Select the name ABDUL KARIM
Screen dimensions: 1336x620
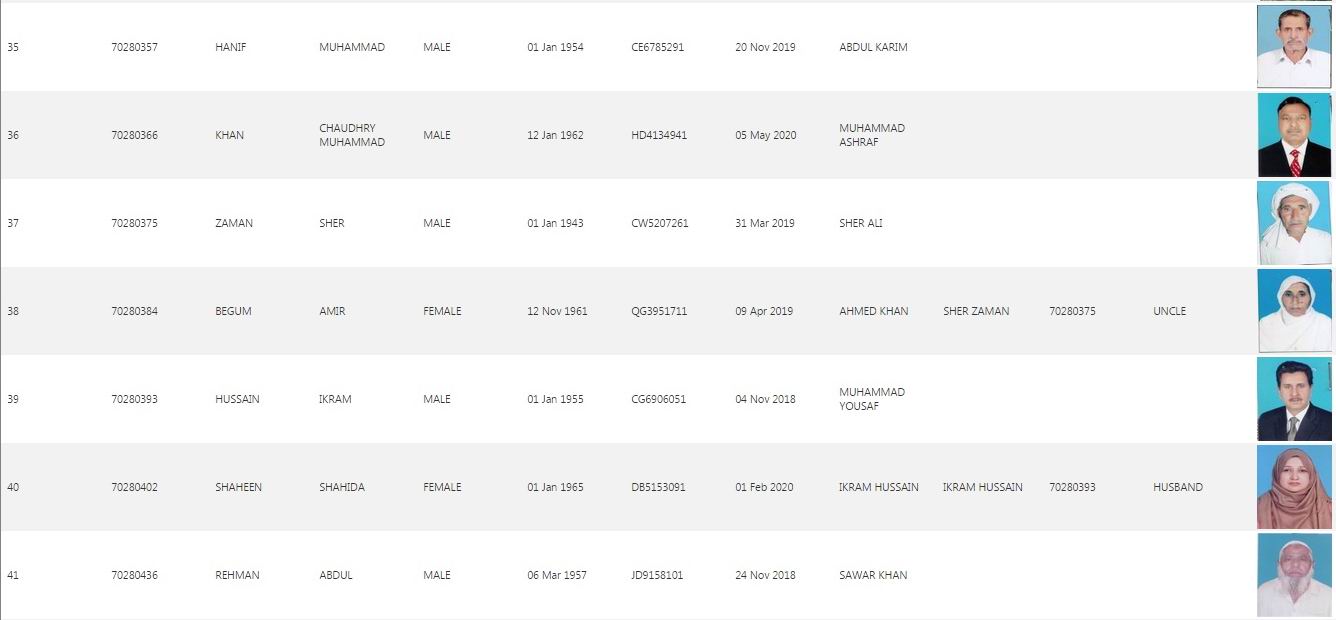pos(873,47)
